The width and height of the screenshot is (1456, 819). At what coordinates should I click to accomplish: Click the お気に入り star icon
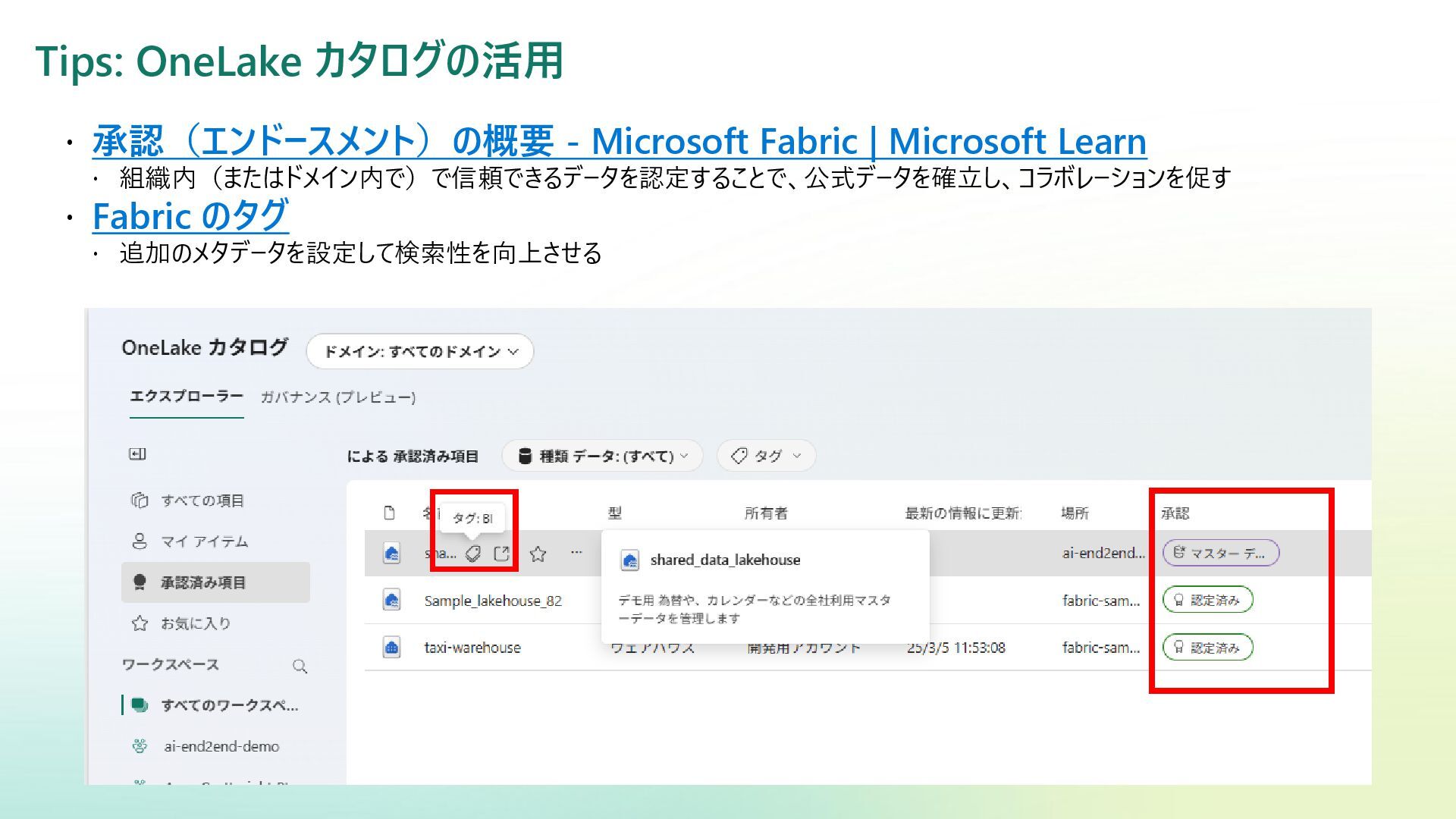click(140, 623)
